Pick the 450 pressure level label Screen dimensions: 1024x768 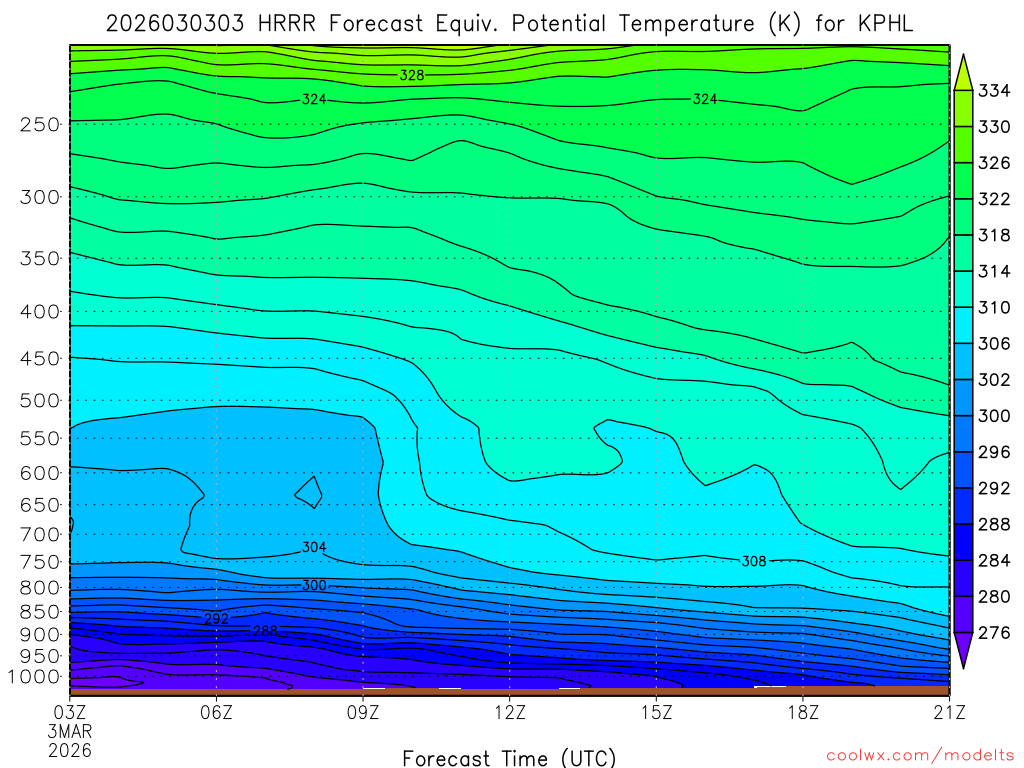coord(40,359)
